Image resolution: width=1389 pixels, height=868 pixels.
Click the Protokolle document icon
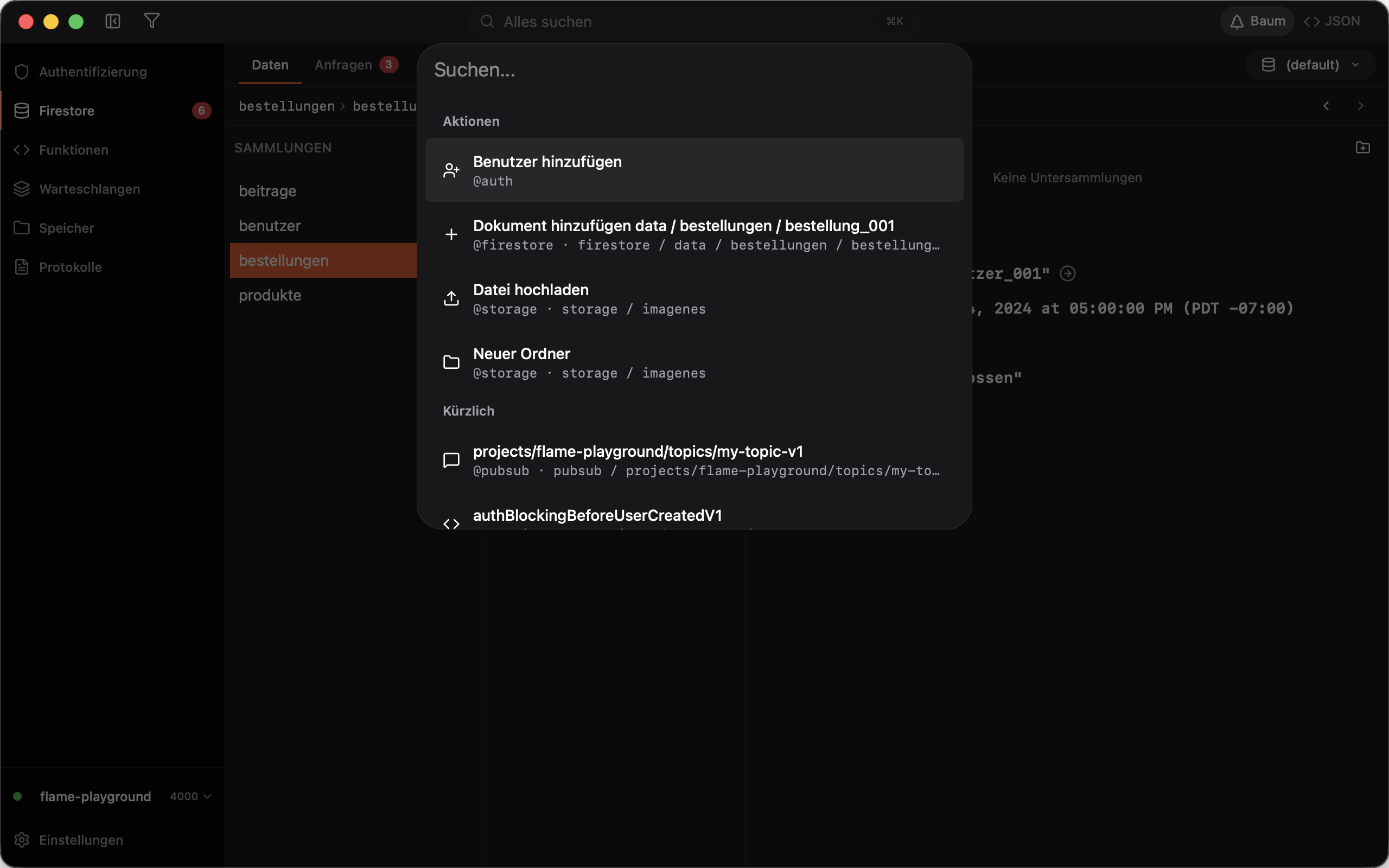pos(22,267)
